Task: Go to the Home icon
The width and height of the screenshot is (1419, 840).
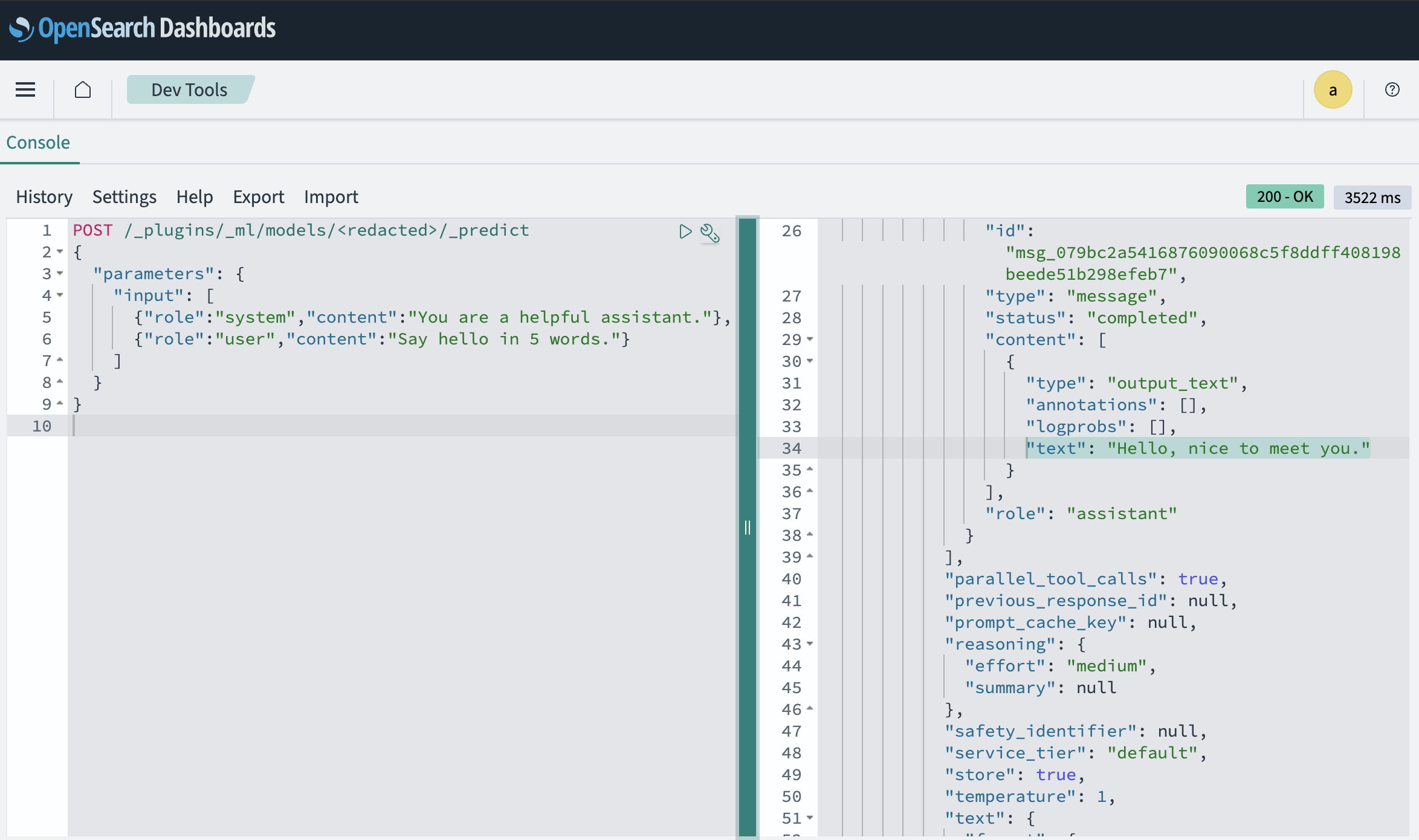Action: click(83, 89)
